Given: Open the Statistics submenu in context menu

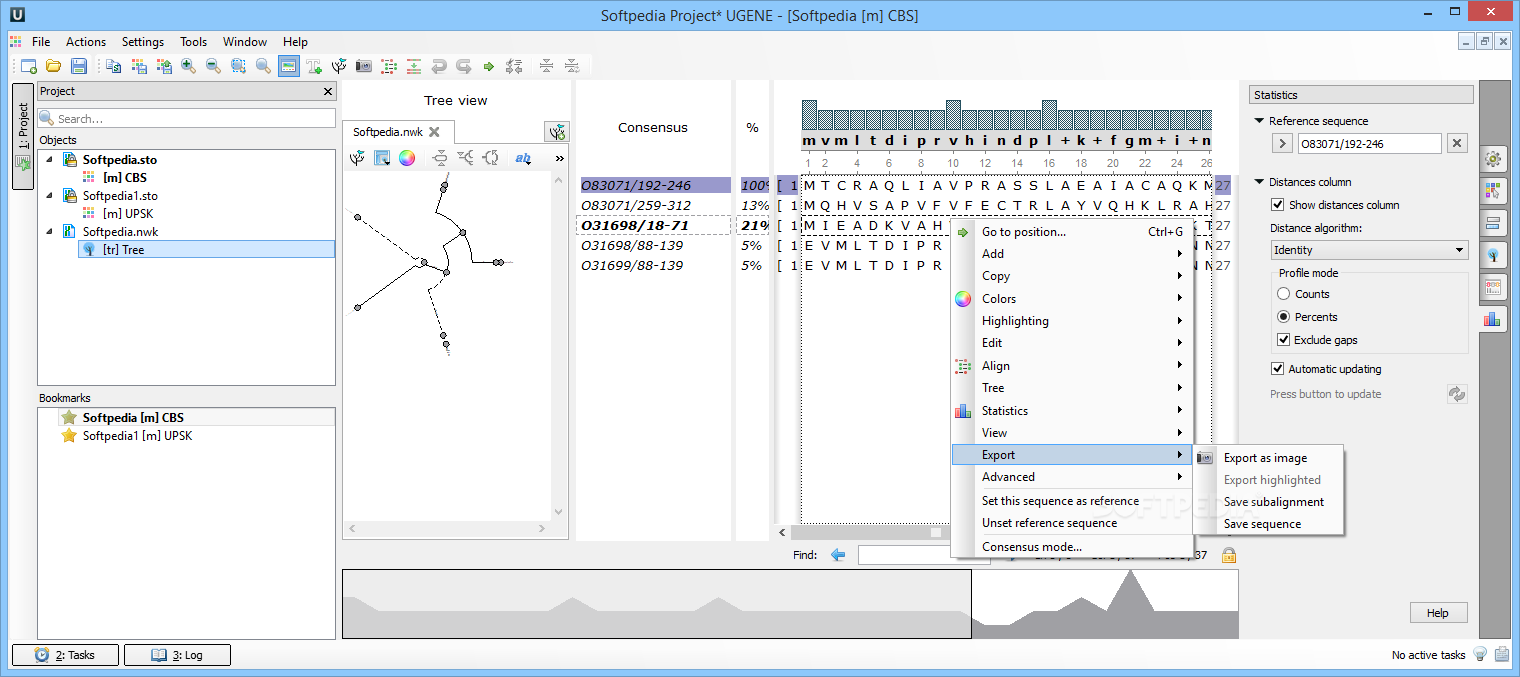Looking at the screenshot, I should point(1070,410).
